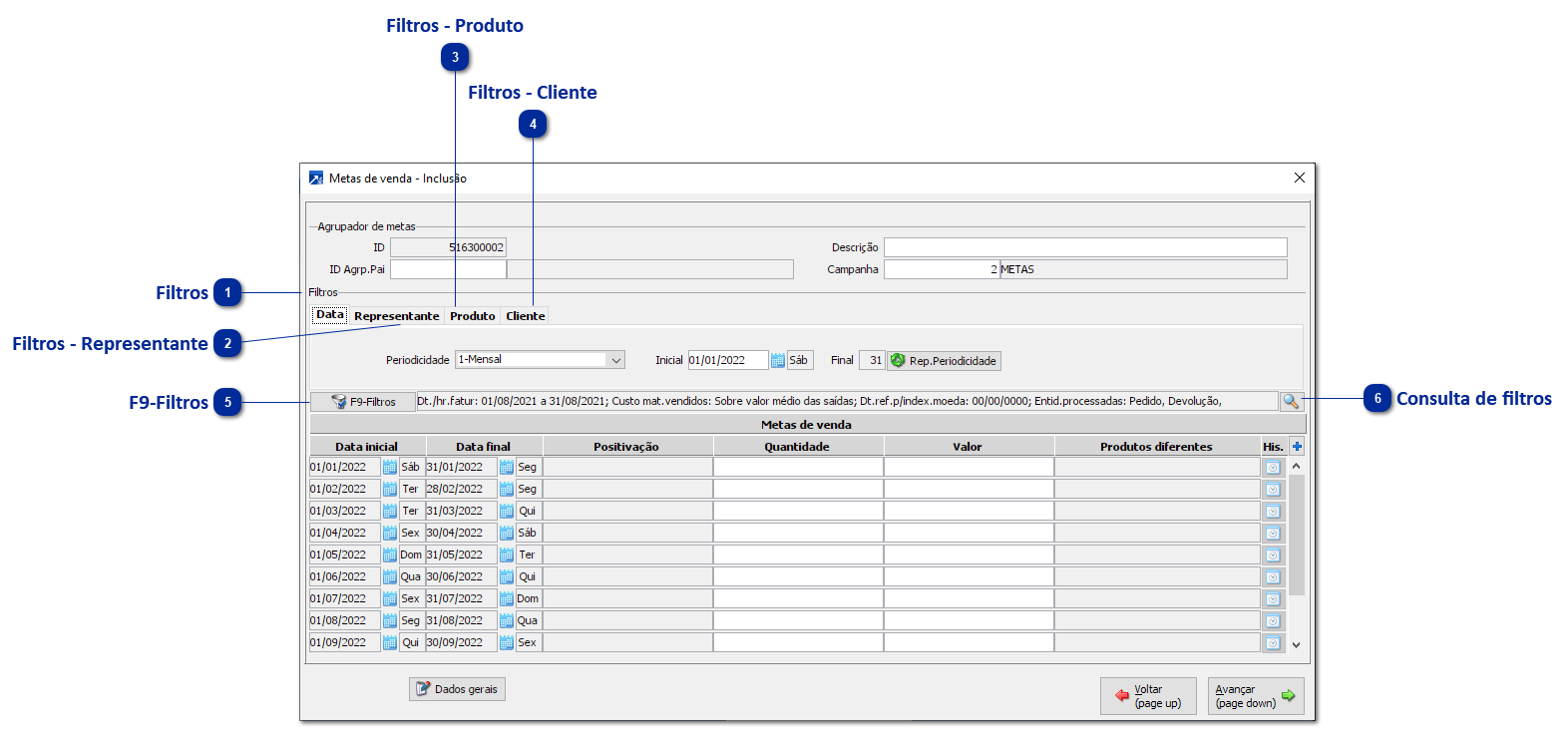The height and width of the screenshot is (737, 1568).
Task: Open calendar for start date 01/04/2022
Action: coord(390,533)
